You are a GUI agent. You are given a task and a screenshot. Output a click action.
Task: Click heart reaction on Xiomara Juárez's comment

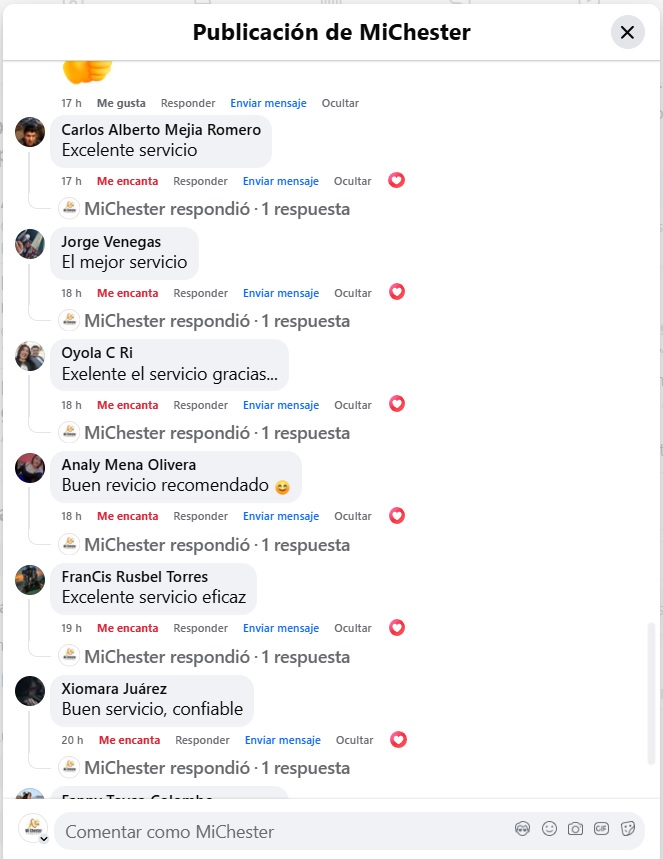399,740
